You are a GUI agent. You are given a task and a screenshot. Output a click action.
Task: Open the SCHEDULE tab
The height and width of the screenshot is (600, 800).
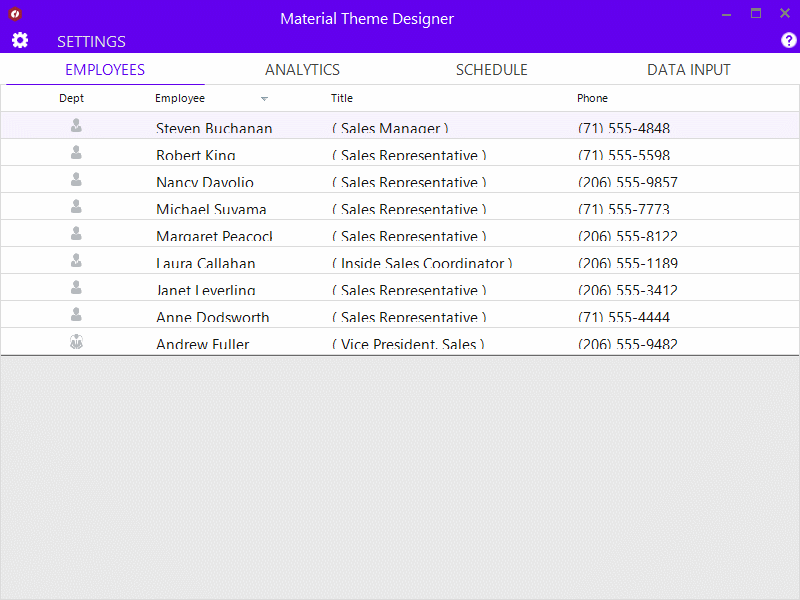492,70
